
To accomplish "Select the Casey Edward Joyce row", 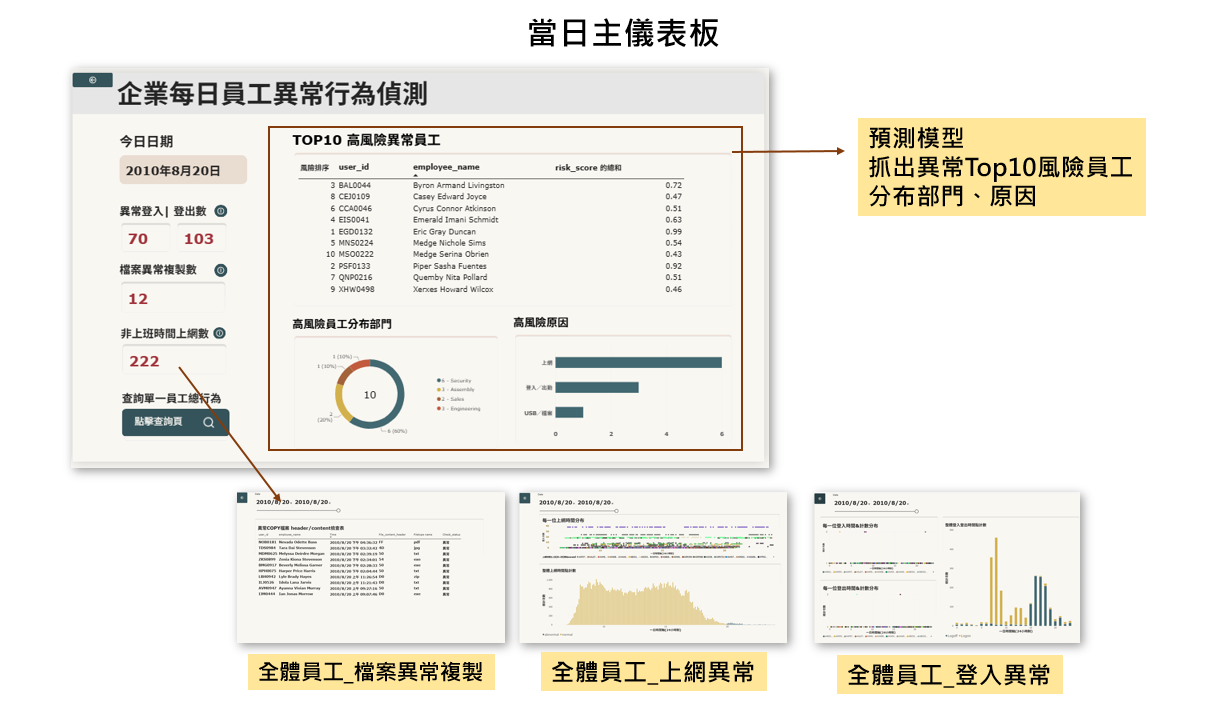I will [x=491, y=197].
